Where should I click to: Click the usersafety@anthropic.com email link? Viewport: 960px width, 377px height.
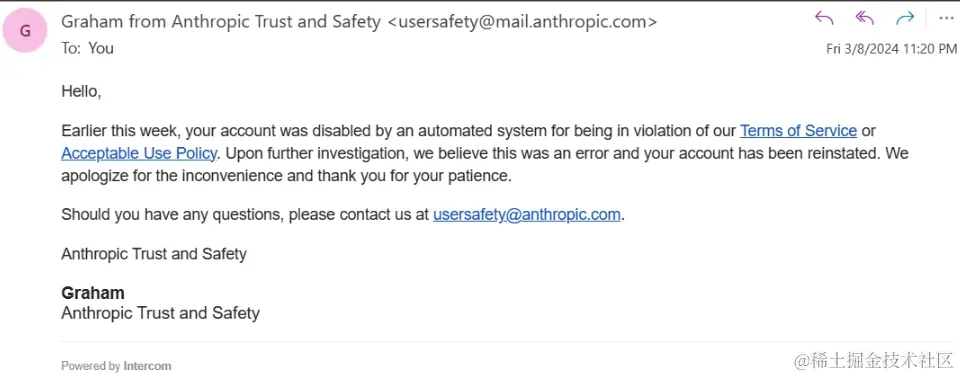pyautogui.click(x=527, y=215)
